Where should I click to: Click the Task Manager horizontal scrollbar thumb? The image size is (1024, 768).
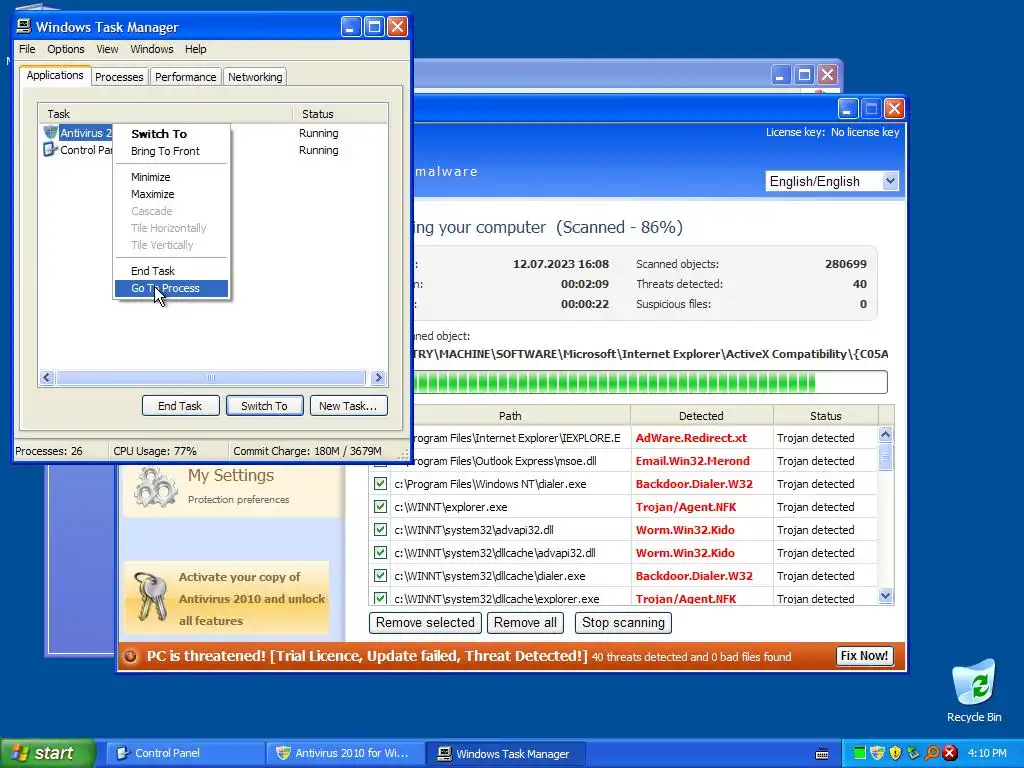(x=210, y=377)
